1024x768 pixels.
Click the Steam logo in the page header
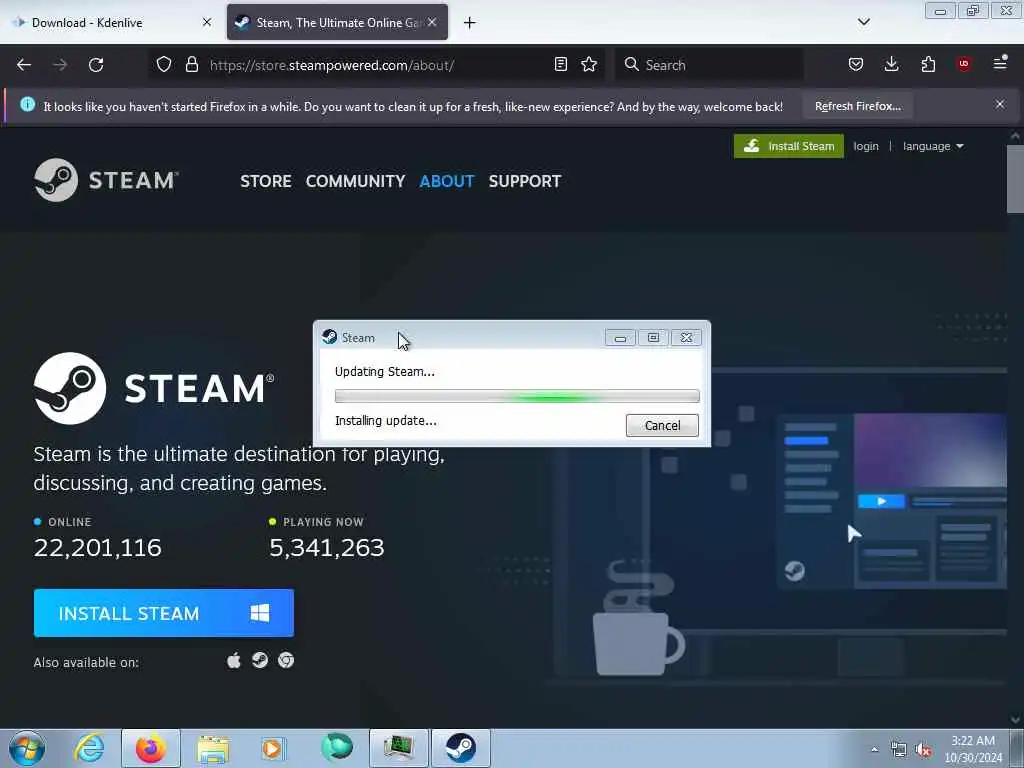tap(106, 180)
